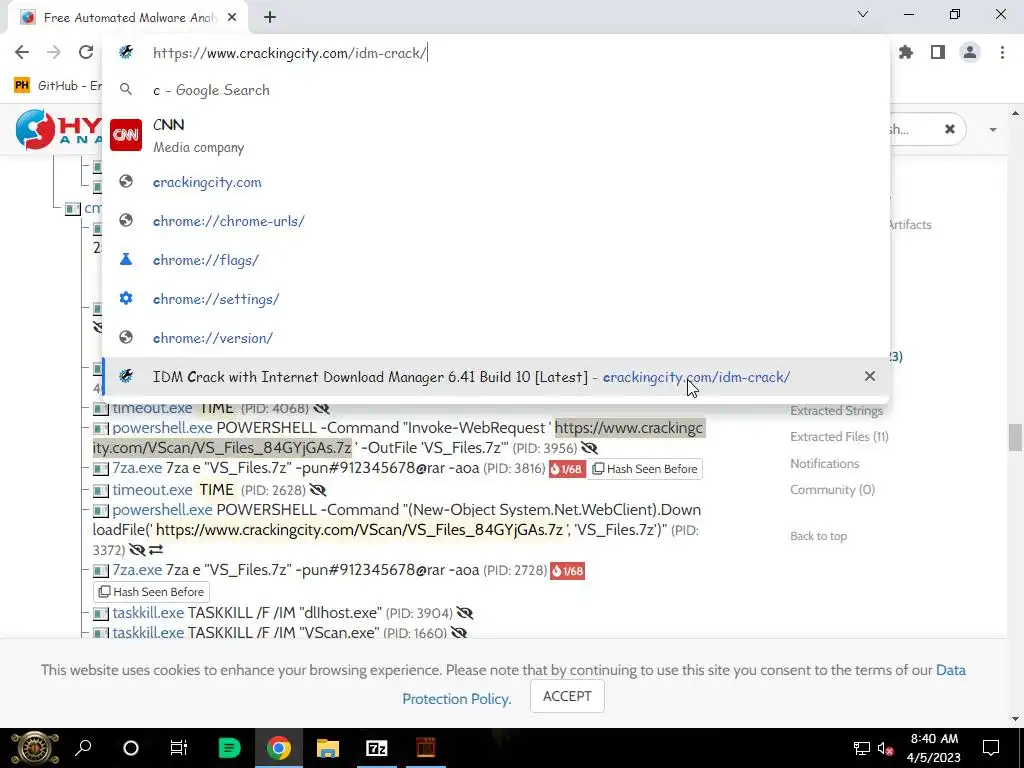Click the page vertical scrollbar thumb

pos(1014,437)
